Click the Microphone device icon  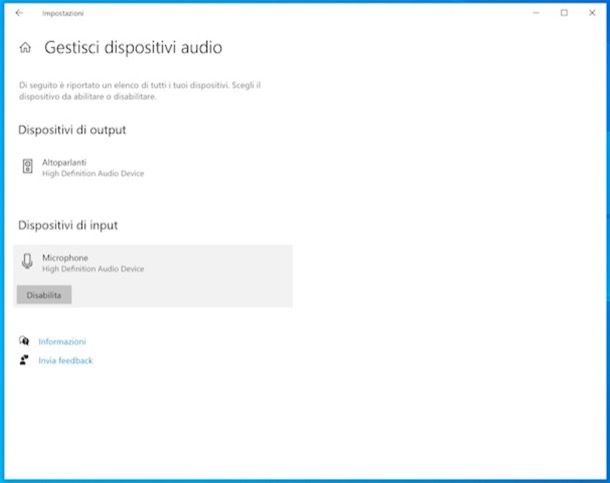point(27,261)
